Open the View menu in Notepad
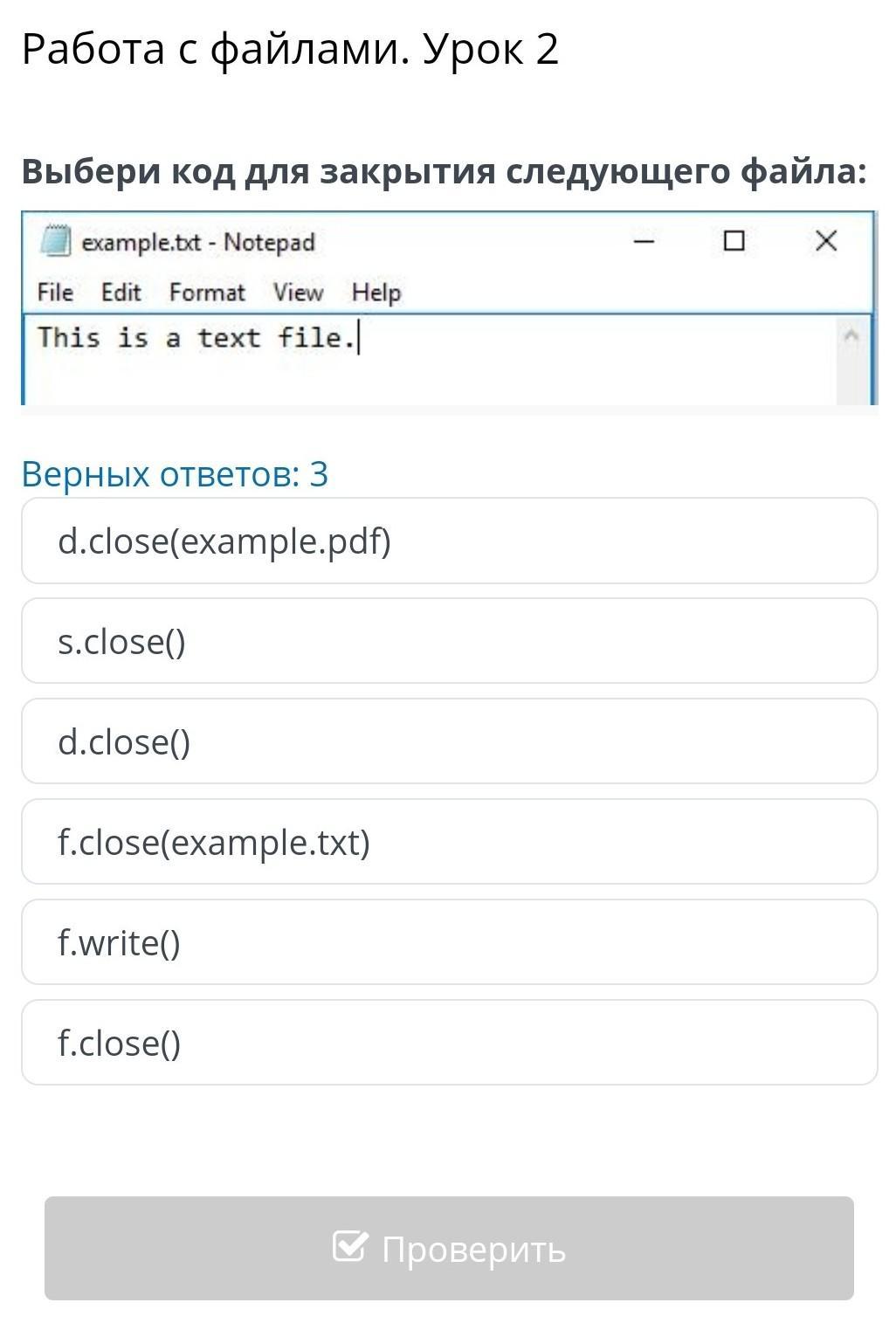 [298, 293]
